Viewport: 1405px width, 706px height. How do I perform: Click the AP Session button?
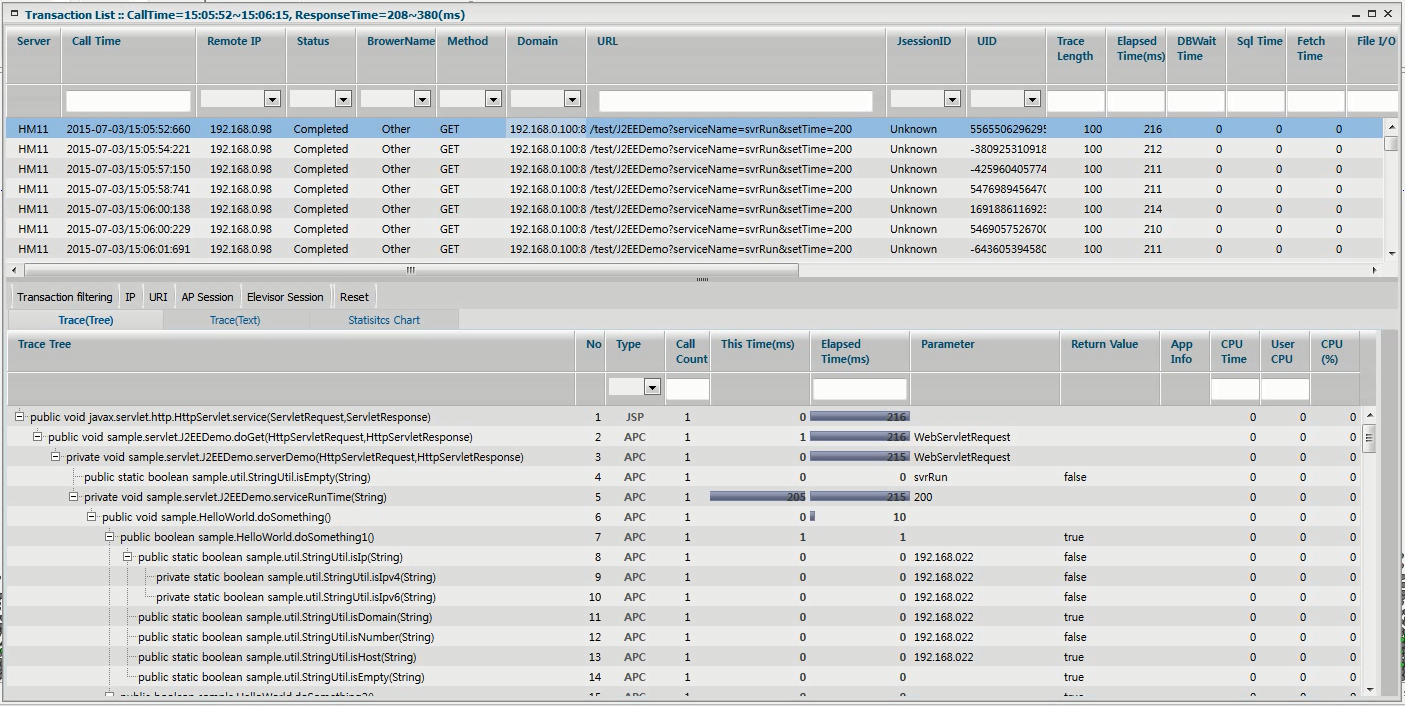pyautogui.click(x=207, y=297)
